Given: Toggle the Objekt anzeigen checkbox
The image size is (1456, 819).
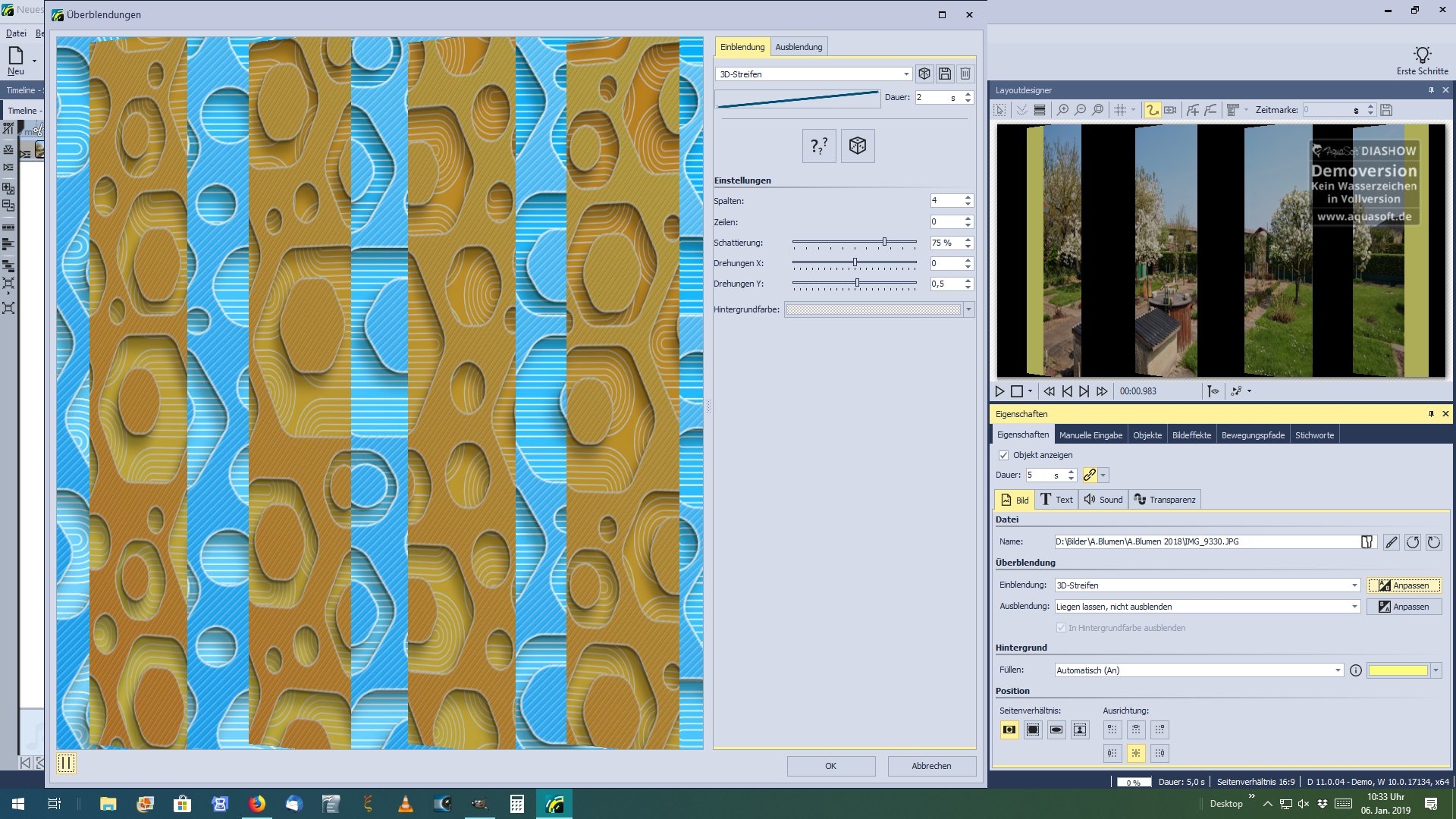Looking at the screenshot, I should [x=1003, y=455].
